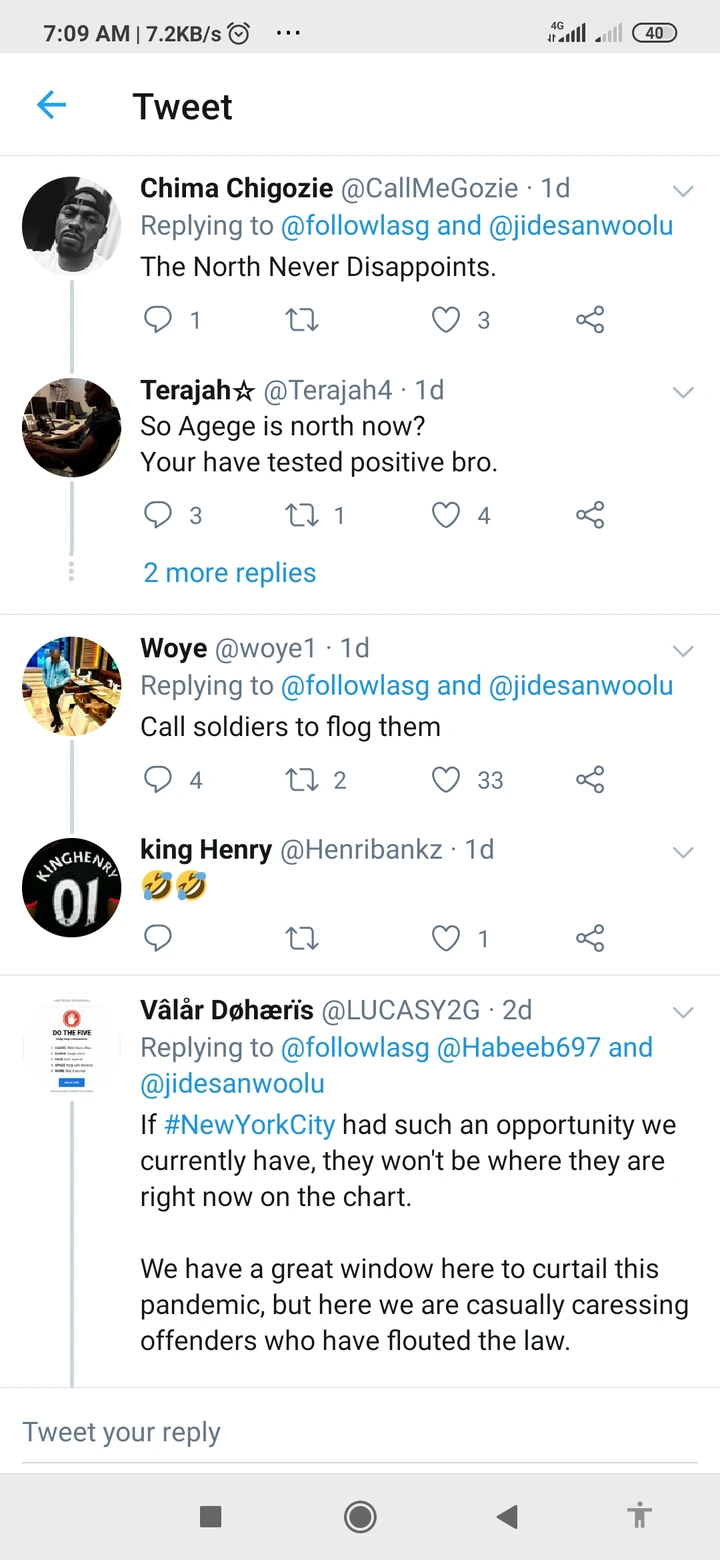
Task: Like Chima Chigozie's tweet
Action: pyautogui.click(x=446, y=320)
